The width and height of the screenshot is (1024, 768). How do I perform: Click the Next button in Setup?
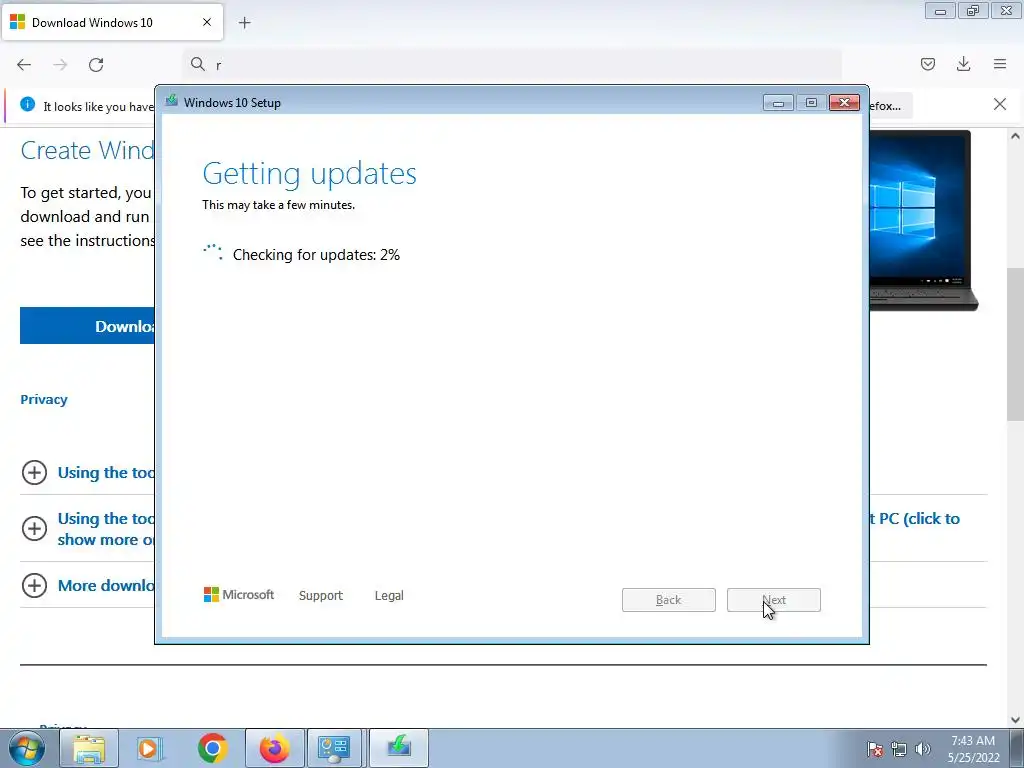[x=774, y=600]
